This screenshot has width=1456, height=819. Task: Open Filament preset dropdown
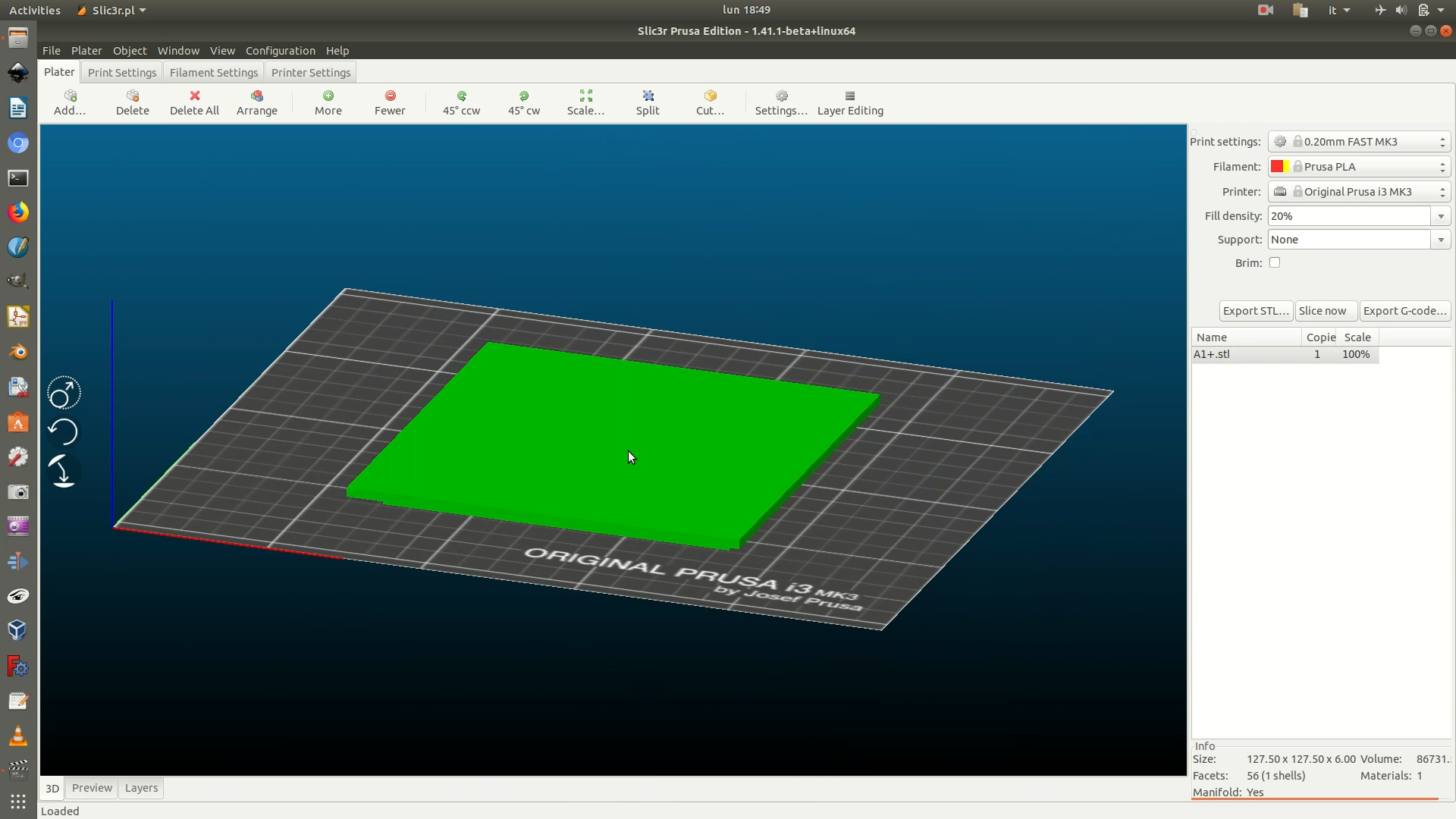click(x=1359, y=167)
